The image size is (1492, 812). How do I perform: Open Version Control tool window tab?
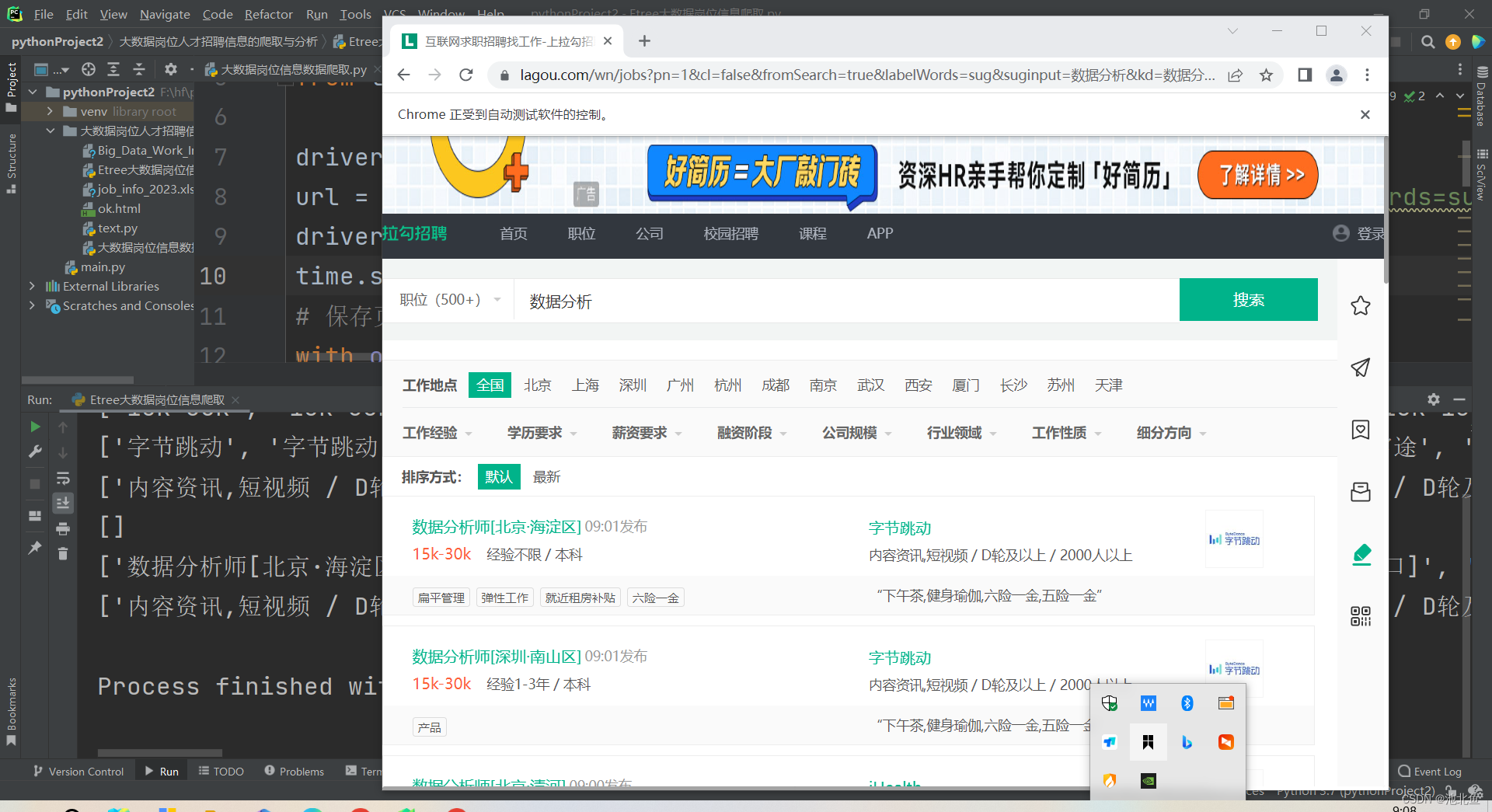tap(78, 771)
